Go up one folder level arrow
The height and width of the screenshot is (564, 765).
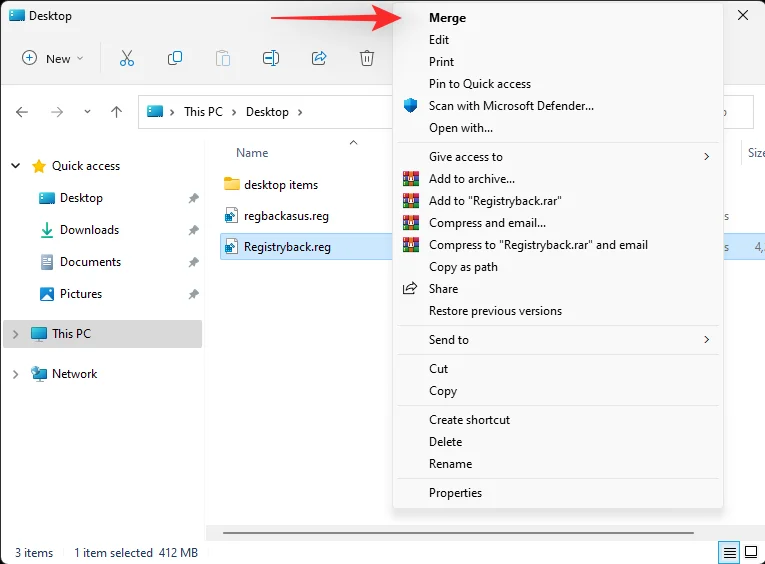(116, 112)
